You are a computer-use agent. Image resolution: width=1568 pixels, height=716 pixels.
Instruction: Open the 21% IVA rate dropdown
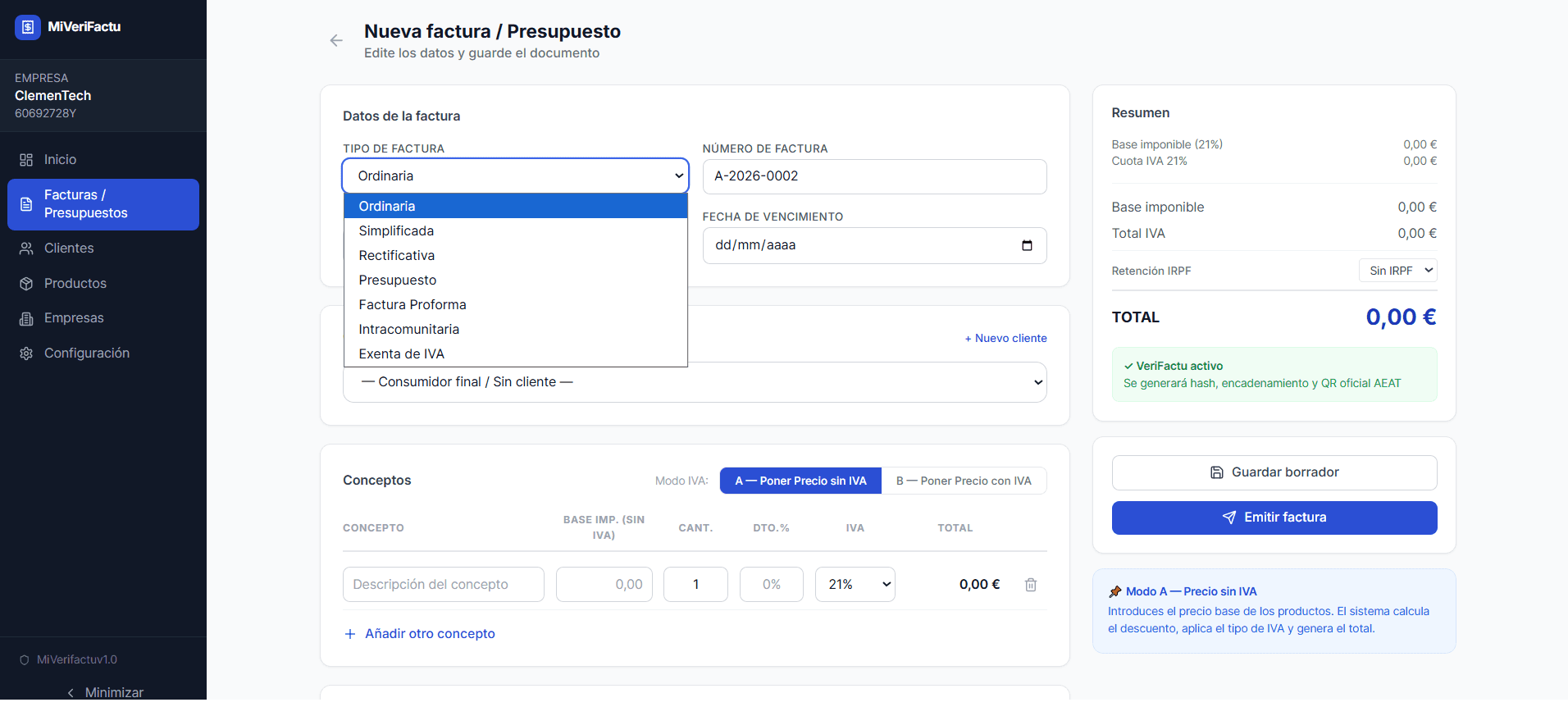855,584
